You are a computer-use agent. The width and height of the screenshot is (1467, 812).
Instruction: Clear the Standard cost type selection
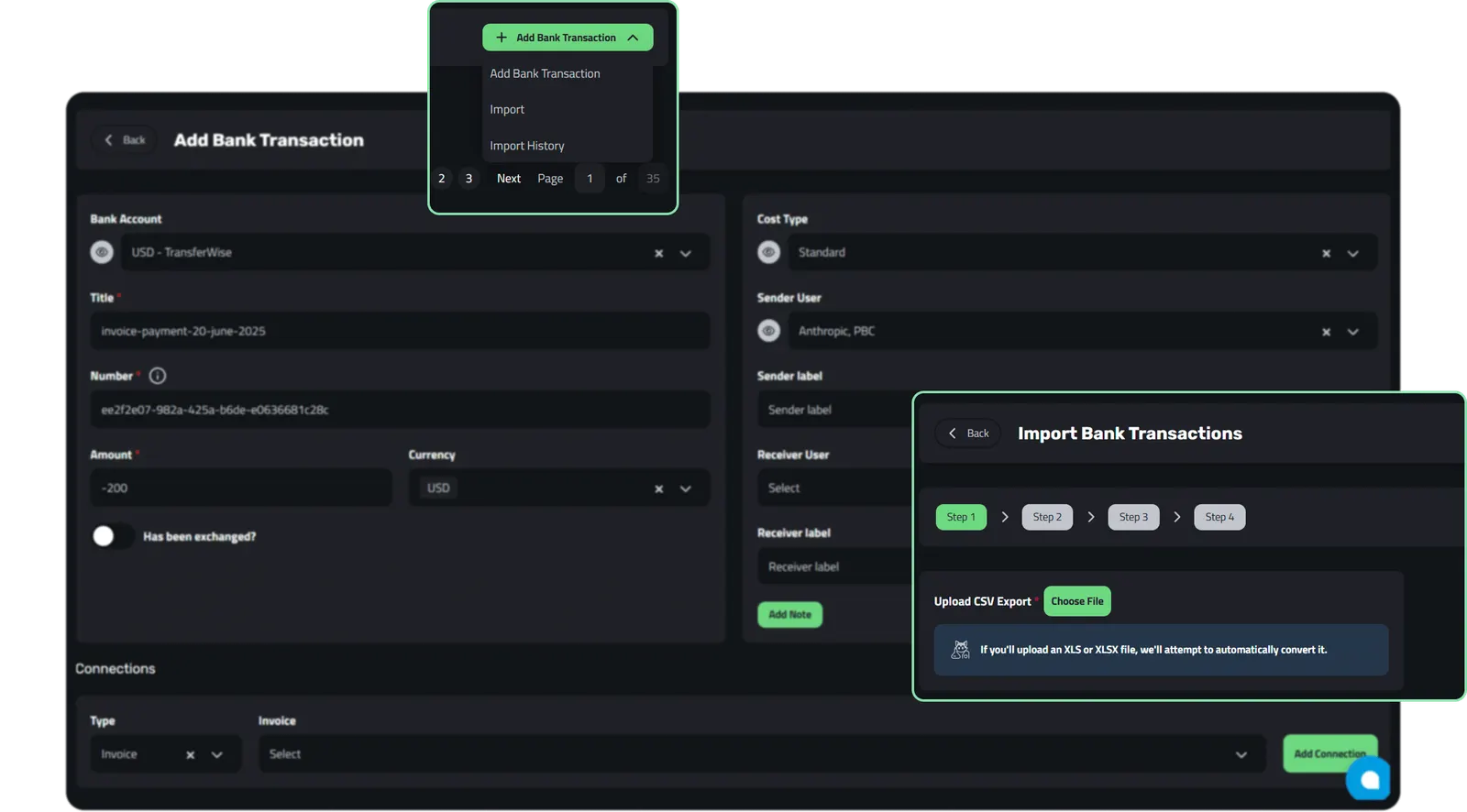tap(1326, 254)
